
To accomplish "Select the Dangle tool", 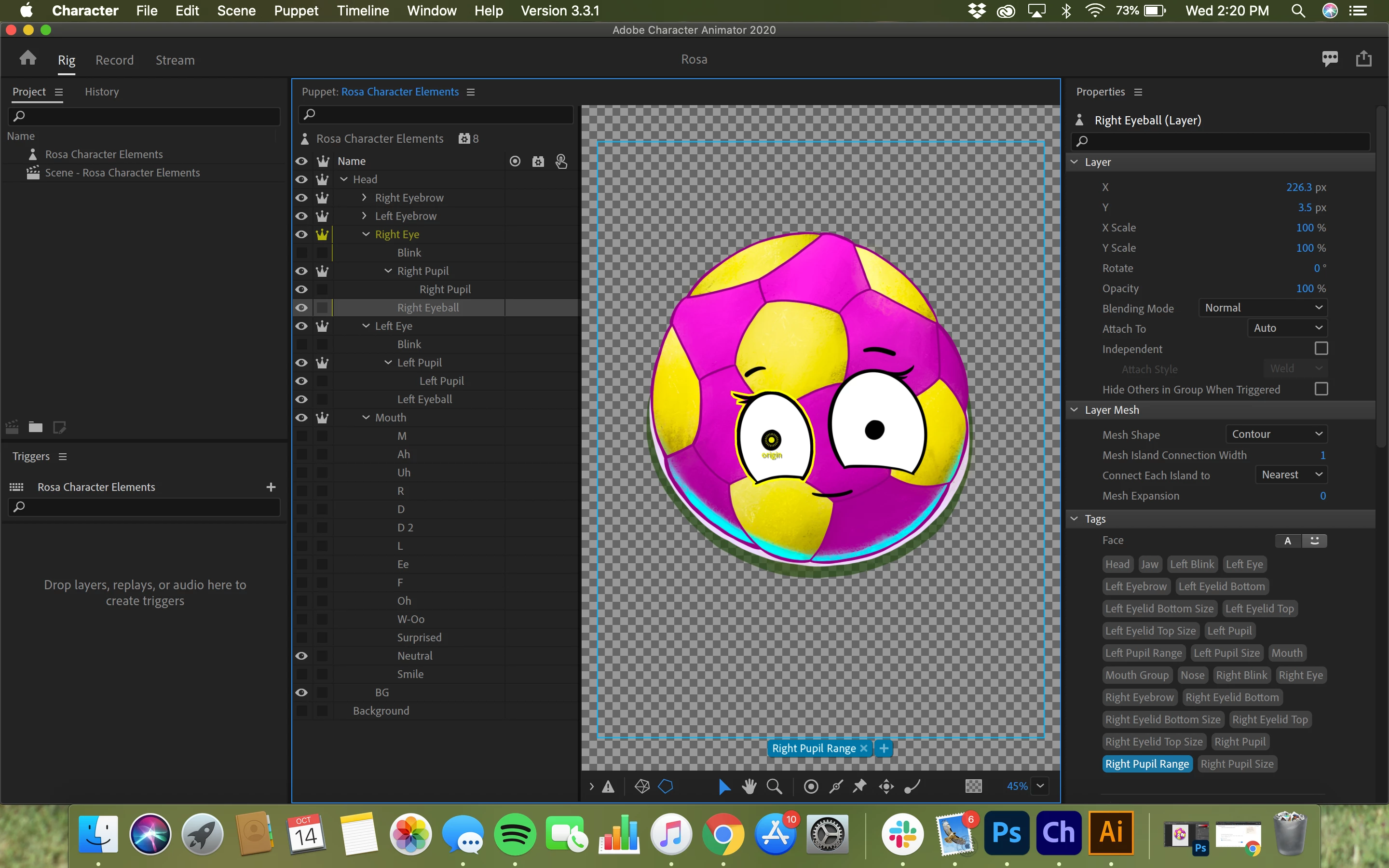I will 912,786.
